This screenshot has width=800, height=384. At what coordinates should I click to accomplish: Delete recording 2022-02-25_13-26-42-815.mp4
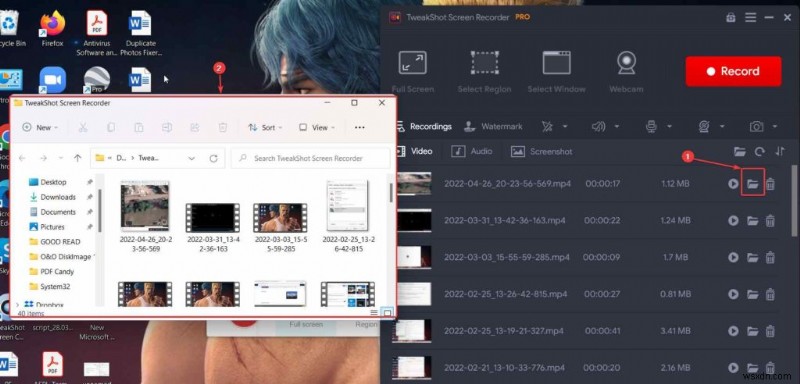tap(770, 294)
